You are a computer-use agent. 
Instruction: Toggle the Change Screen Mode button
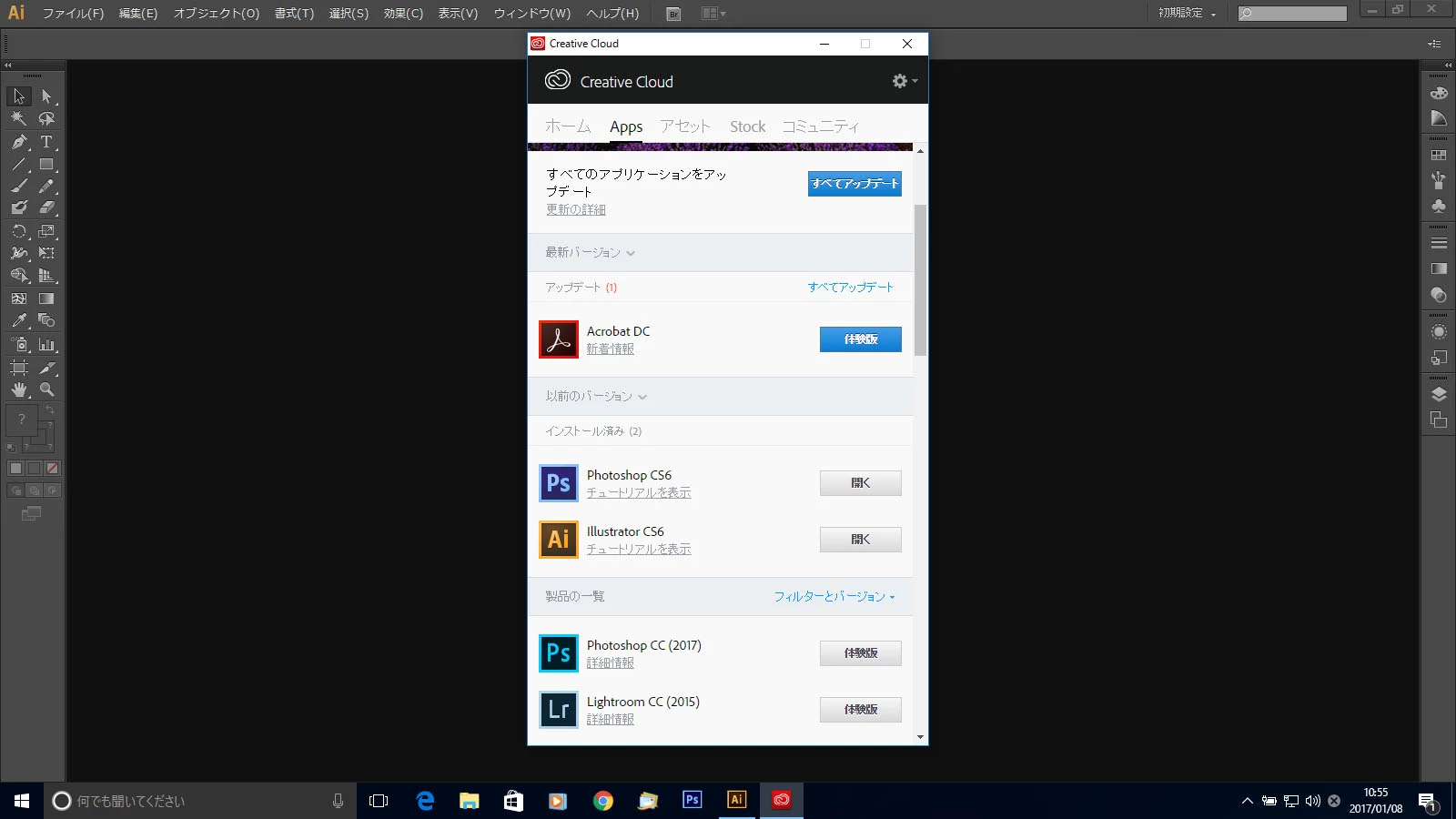click(31, 513)
